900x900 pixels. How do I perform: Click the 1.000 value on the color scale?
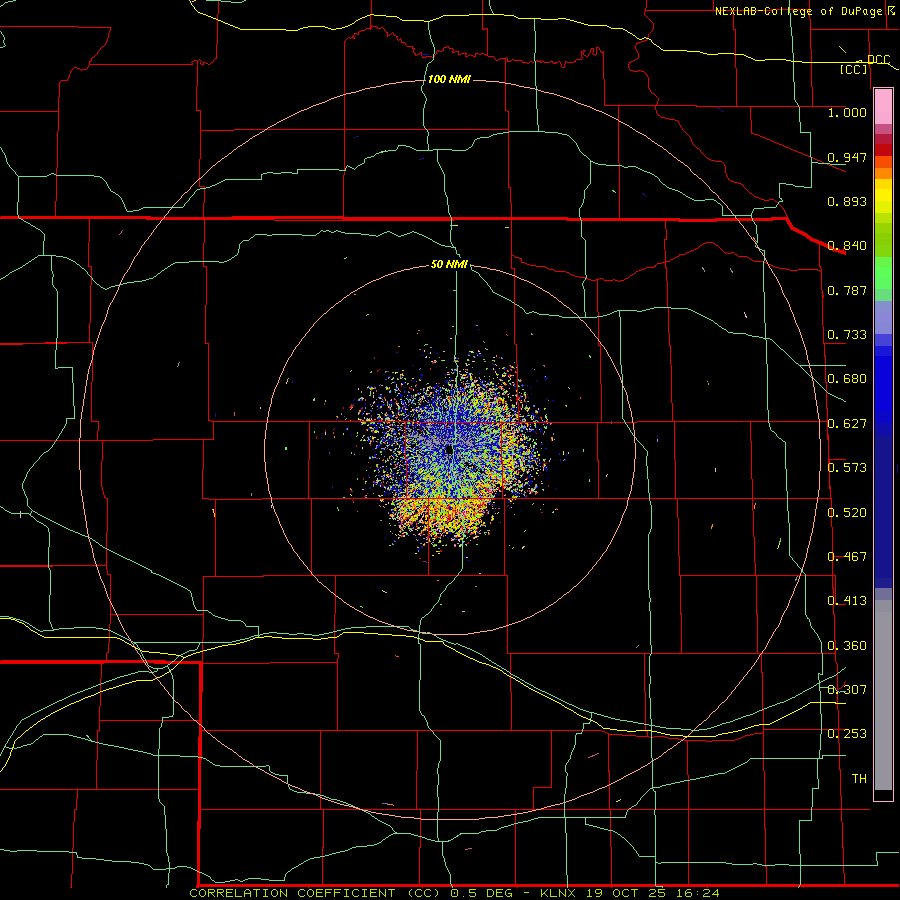[847, 112]
